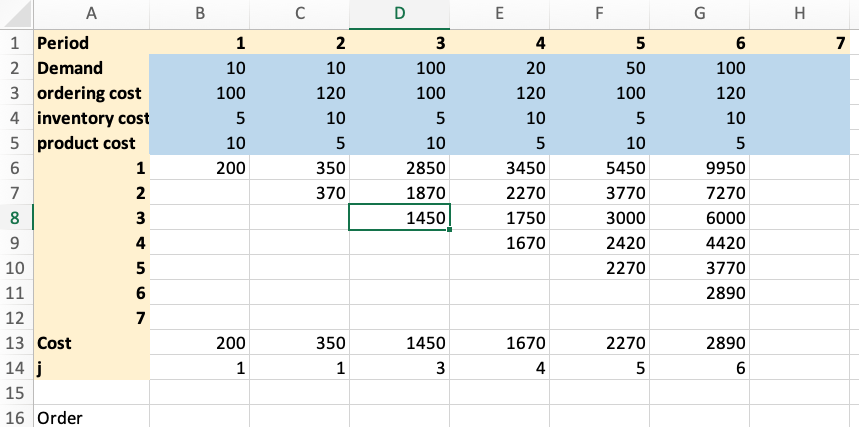The height and width of the screenshot is (427, 859).
Task: Click the 'ordering cost' label cell
Action: point(91,93)
